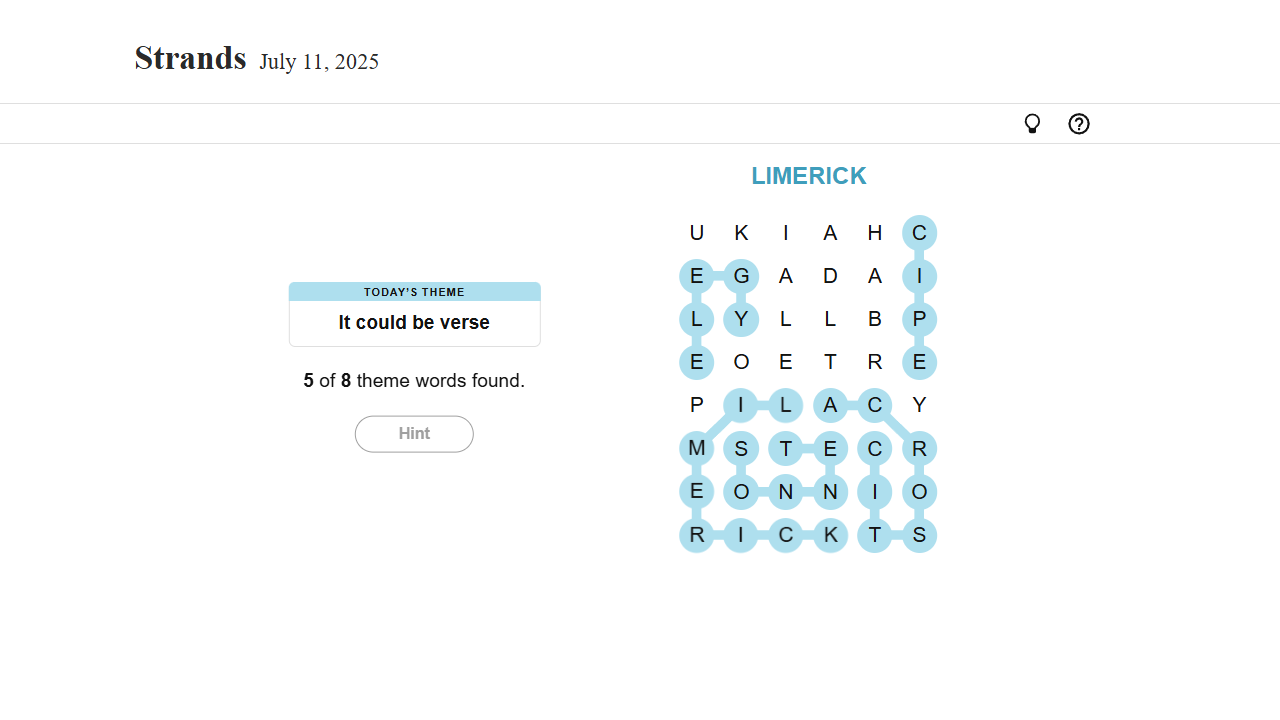Viewport: 1280px width, 720px height.
Task: Select the letter H in the grid
Action: pyautogui.click(x=875, y=233)
